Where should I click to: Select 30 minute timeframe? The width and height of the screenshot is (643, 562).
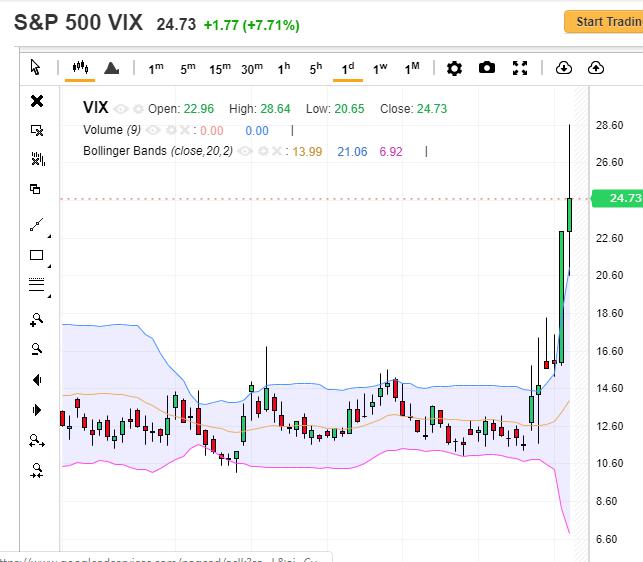point(252,68)
